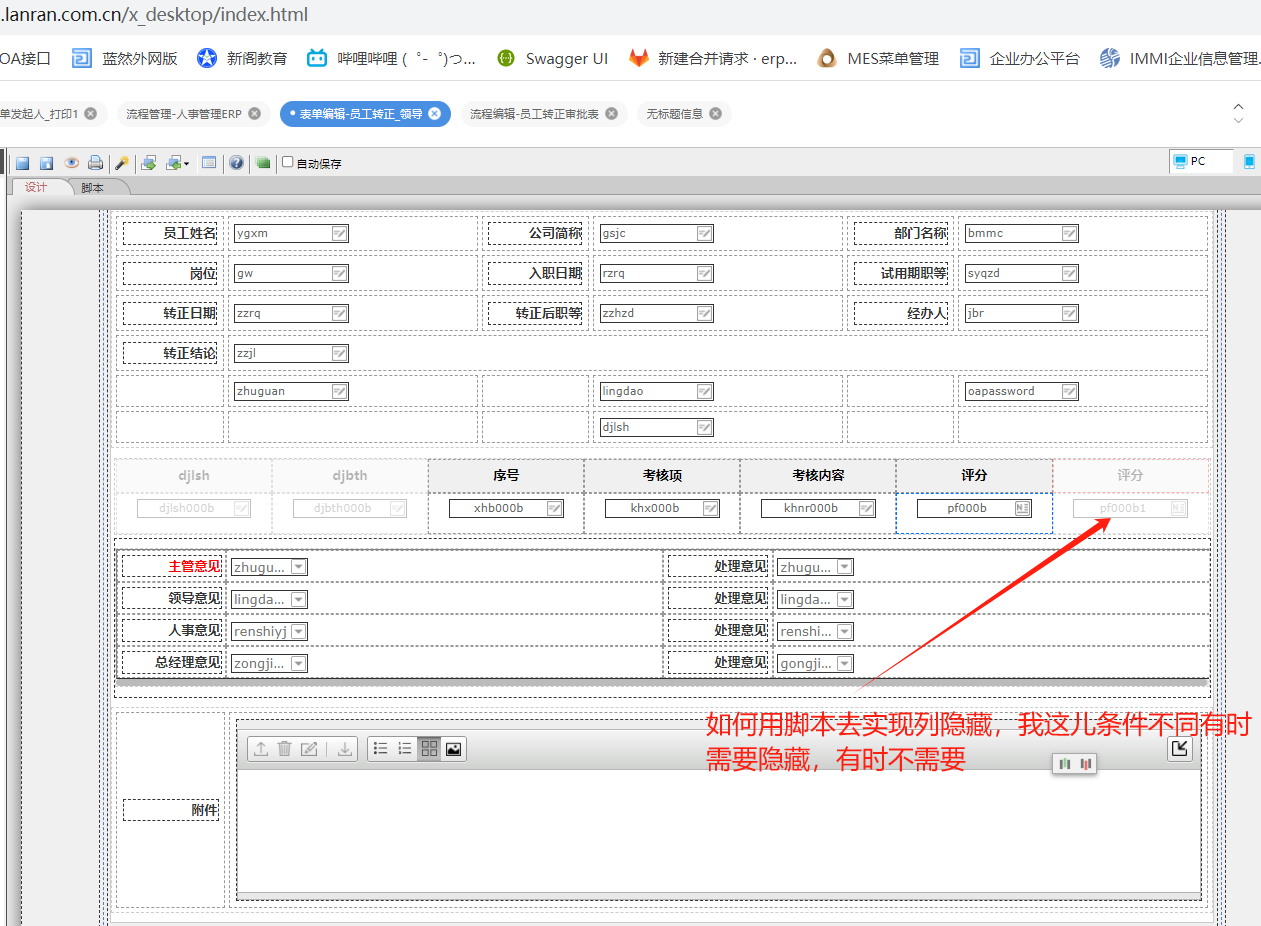This screenshot has height=926, width=1261.
Task: Expand the renshiyj dropdown arrow
Action: coord(299,631)
